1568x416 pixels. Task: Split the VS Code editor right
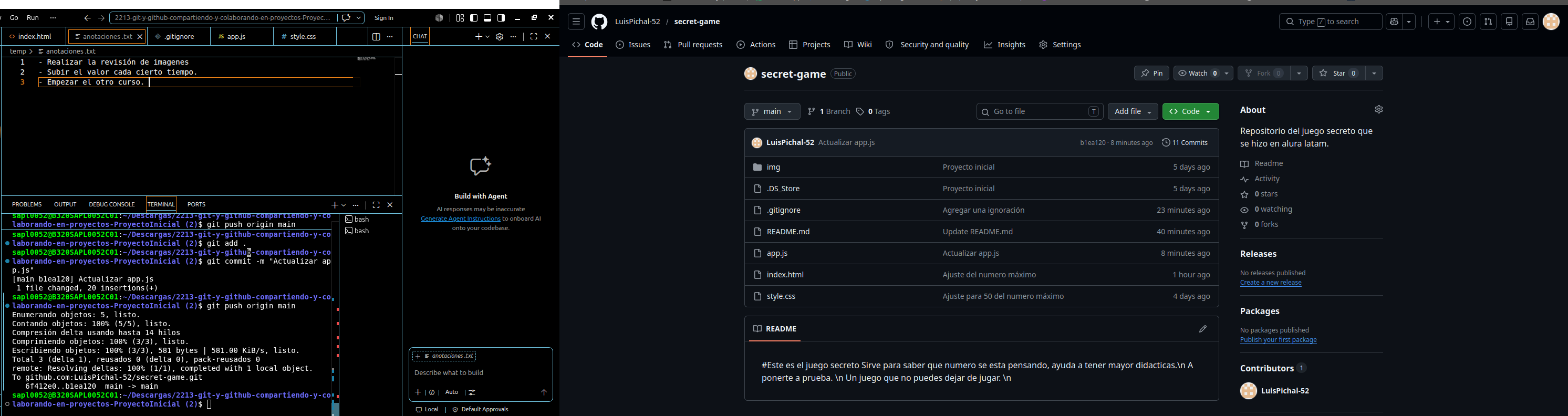coord(376,37)
